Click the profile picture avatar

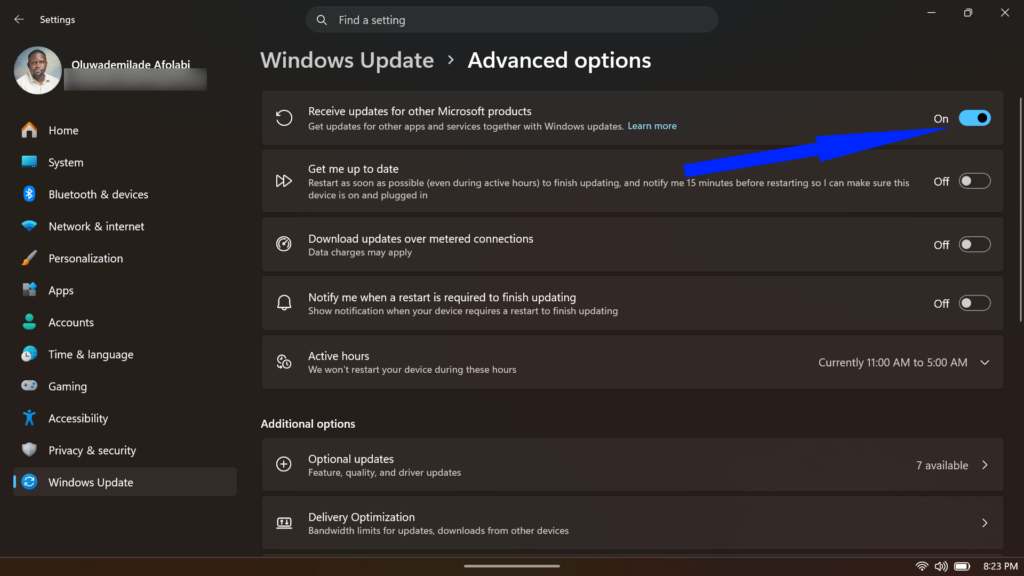coord(38,70)
